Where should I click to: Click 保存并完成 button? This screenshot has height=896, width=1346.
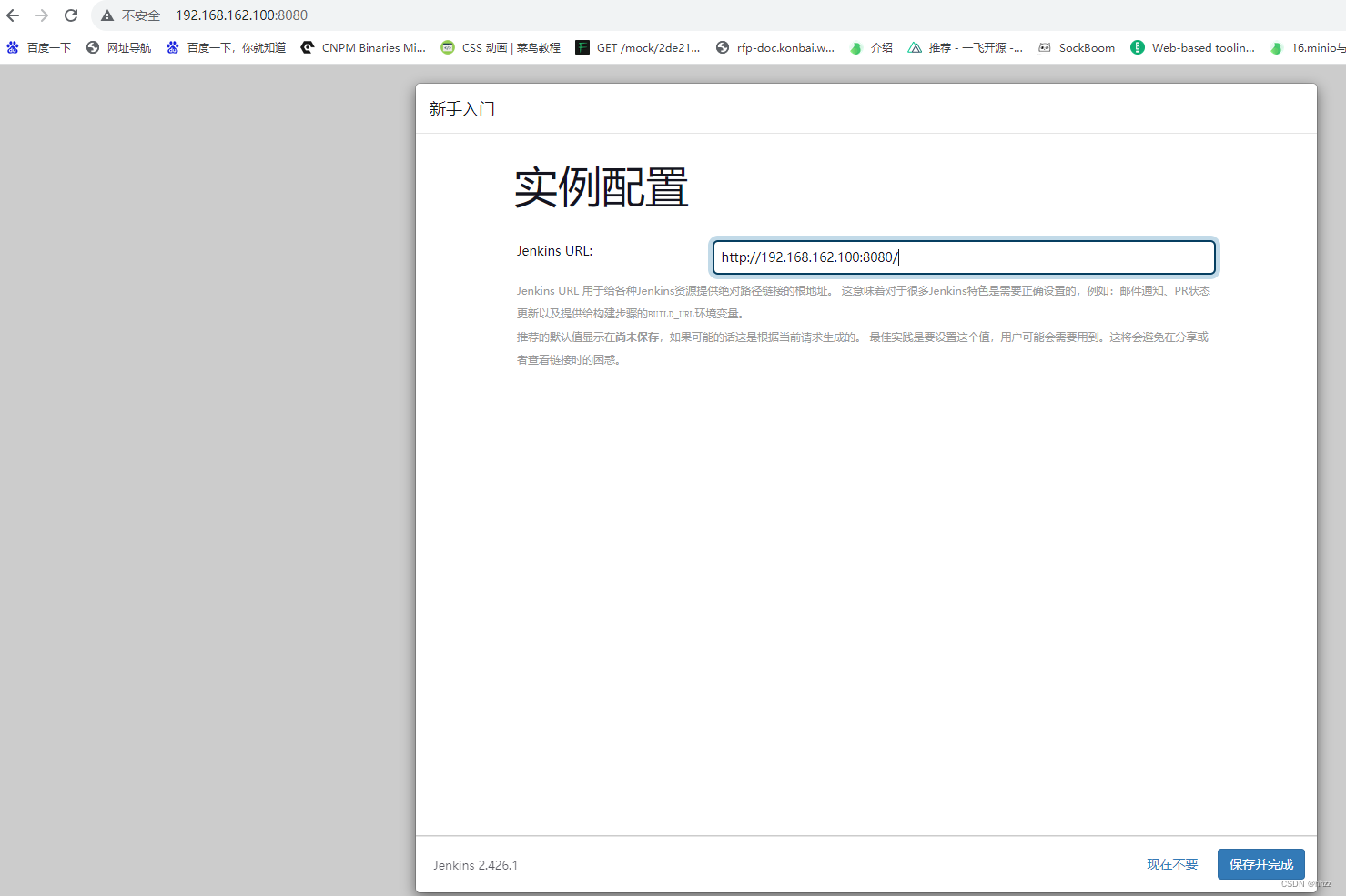(1260, 864)
